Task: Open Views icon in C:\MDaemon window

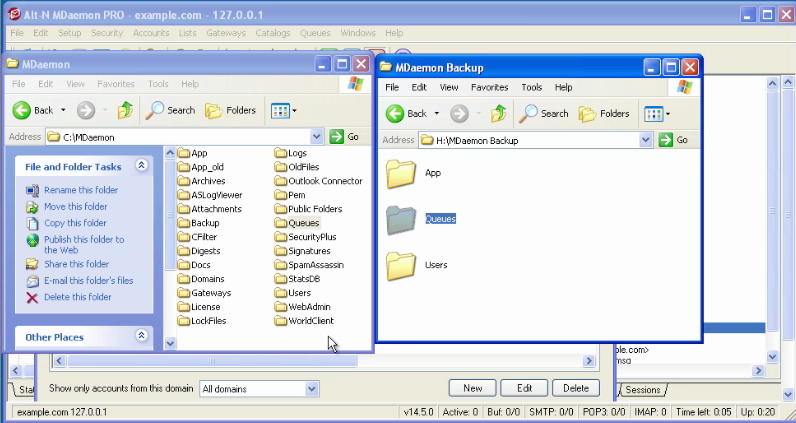Action: coord(280,110)
